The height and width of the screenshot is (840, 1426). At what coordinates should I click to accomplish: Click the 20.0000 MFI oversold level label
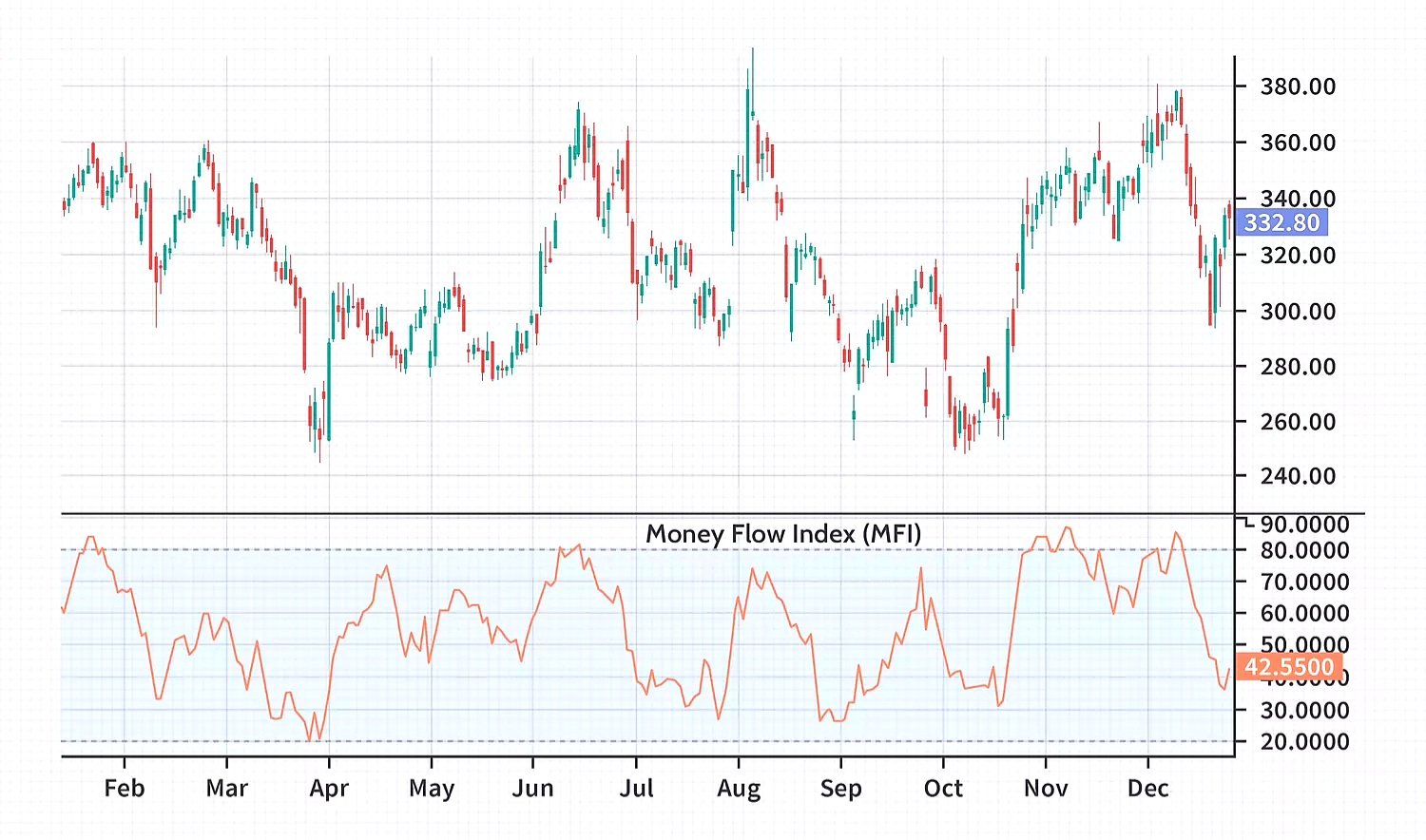(1304, 742)
